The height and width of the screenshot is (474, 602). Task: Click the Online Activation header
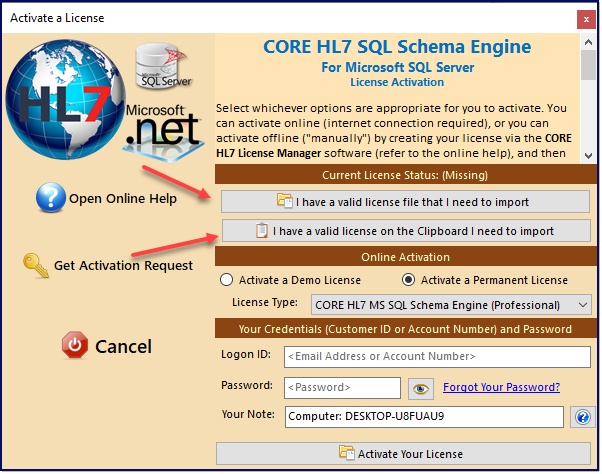(x=405, y=257)
